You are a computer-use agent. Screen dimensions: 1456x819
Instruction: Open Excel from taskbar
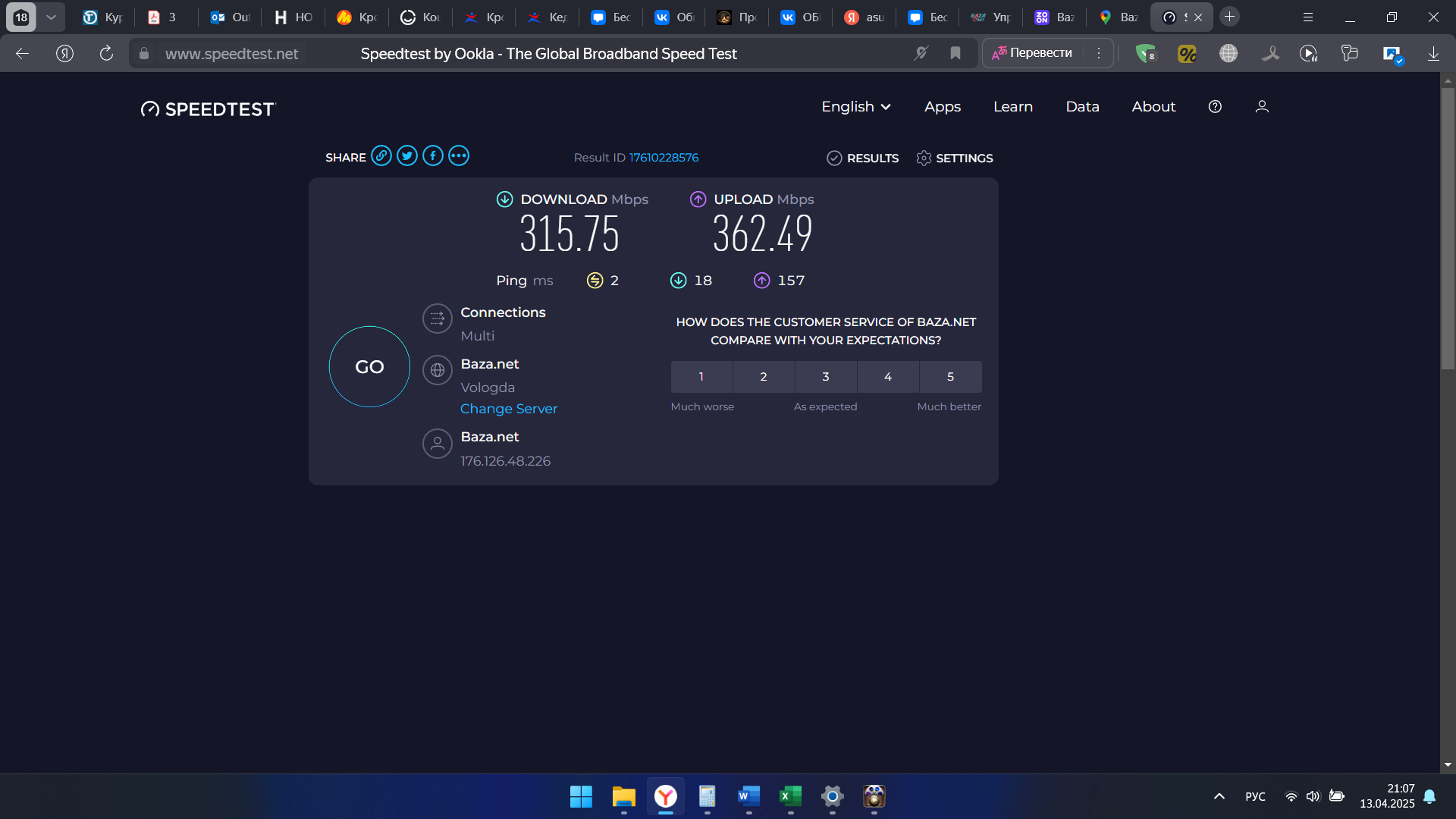[790, 796]
